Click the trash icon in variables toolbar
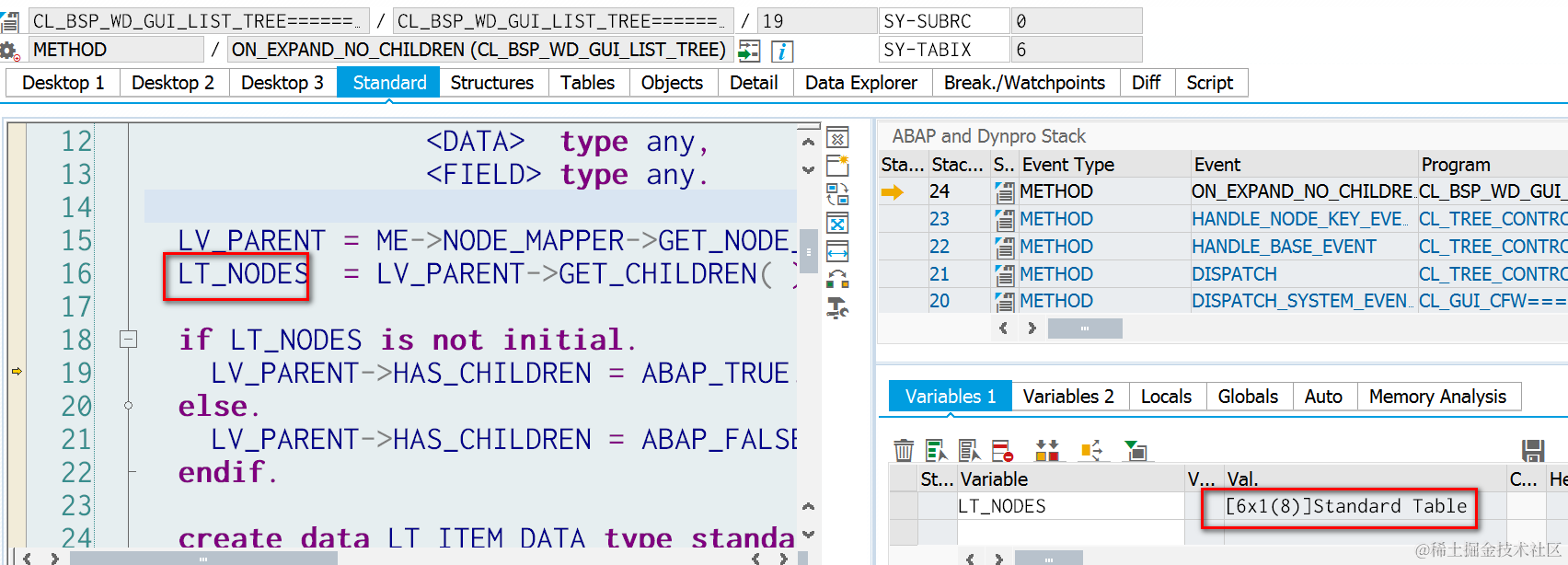This screenshot has width=1568, height=565. (904, 450)
